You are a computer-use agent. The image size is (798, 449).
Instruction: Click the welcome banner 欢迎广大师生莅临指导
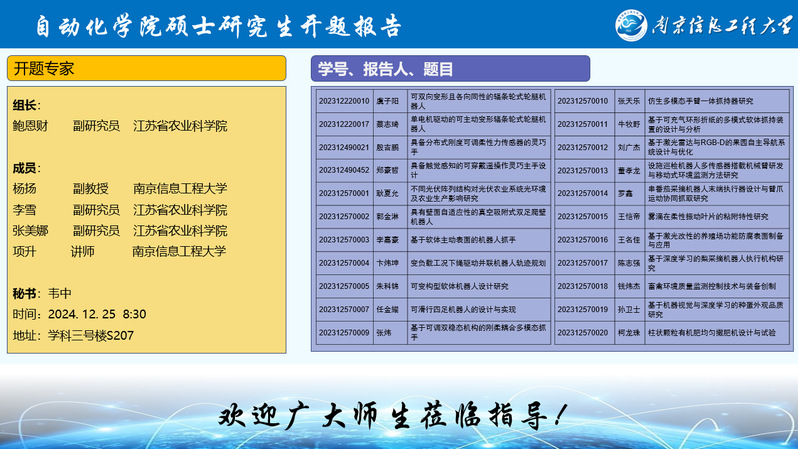click(398, 413)
